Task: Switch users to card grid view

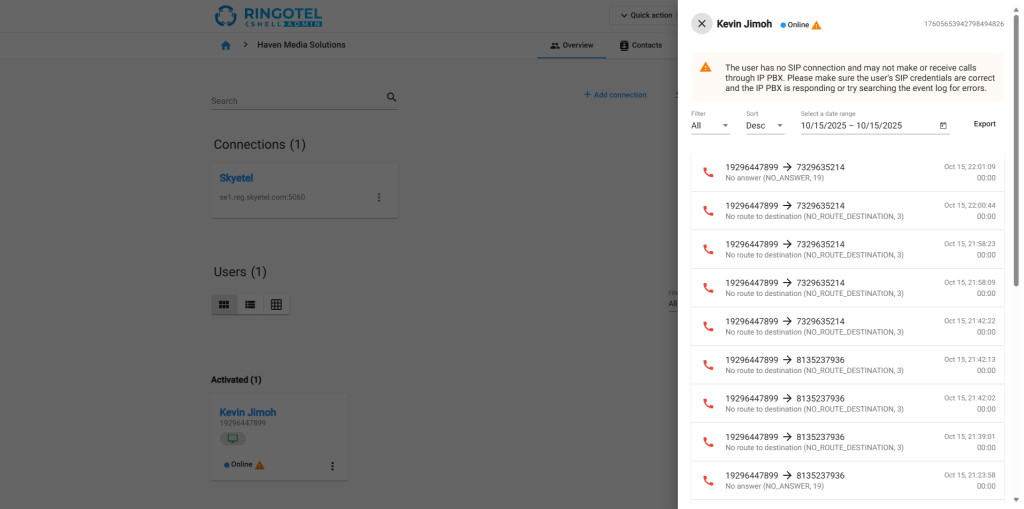Action: pyautogui.click(x=224, y=304)
